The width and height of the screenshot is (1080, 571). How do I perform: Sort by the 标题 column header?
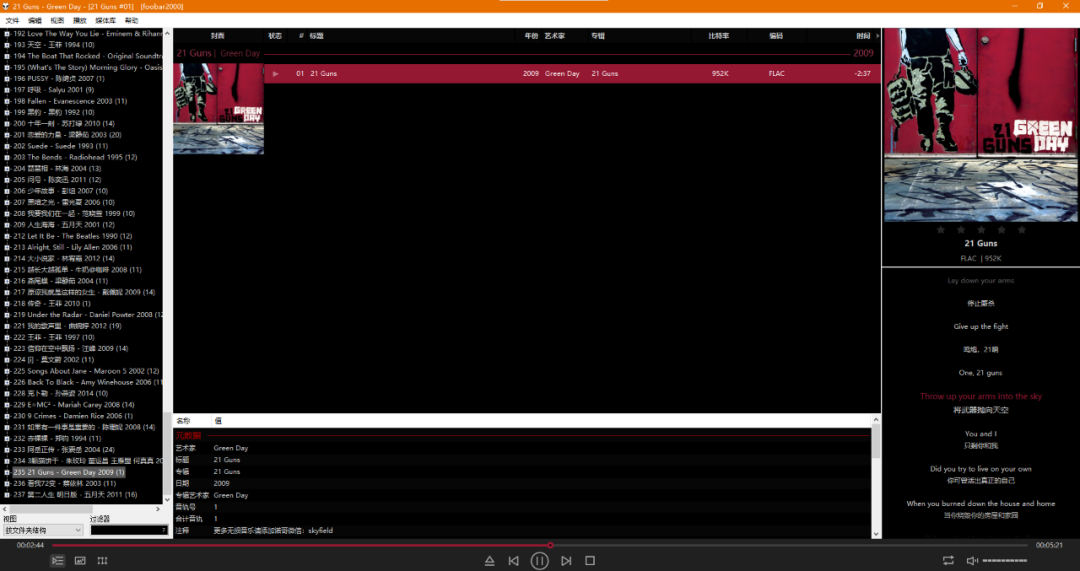tap(316, 36)
